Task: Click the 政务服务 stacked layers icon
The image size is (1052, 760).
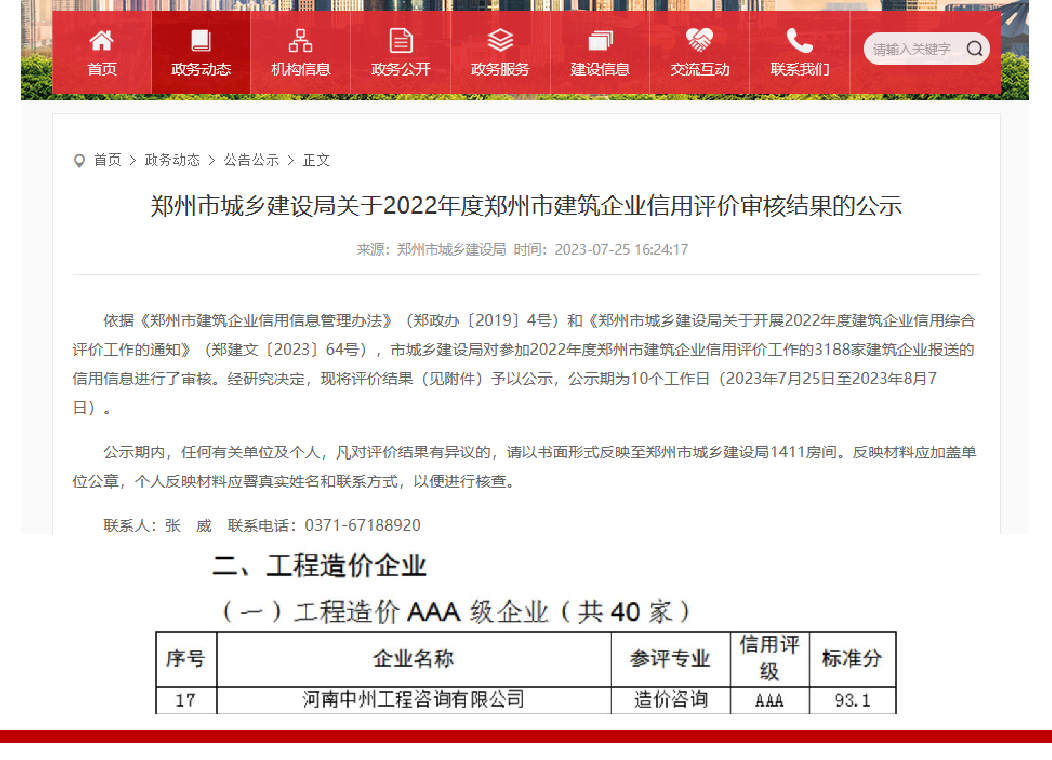Action: (500, 41)
